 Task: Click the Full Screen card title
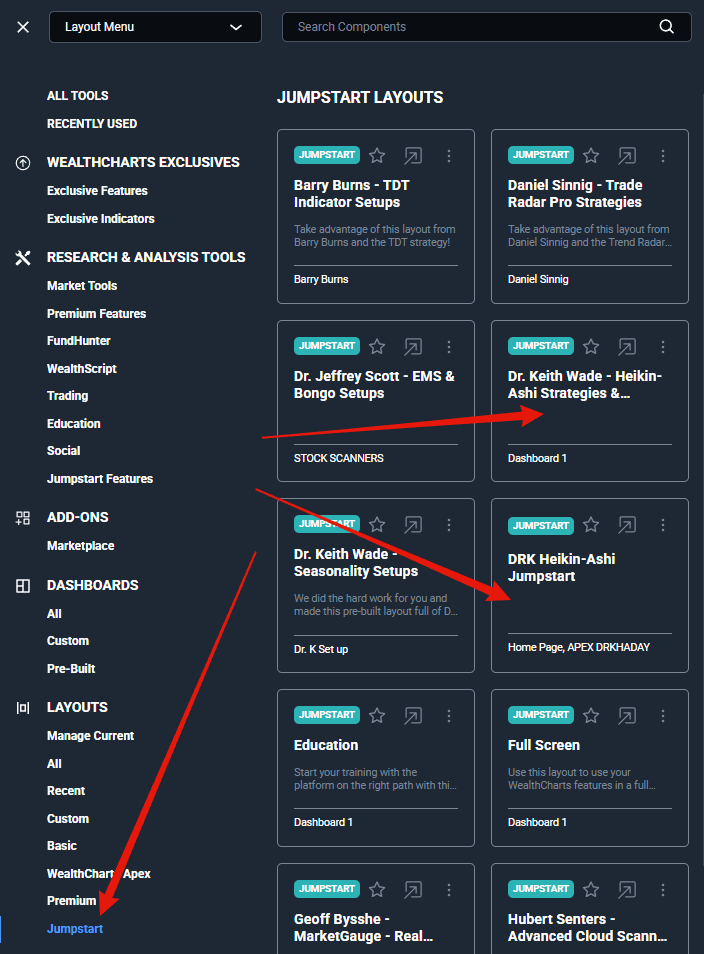click(544, 745)
